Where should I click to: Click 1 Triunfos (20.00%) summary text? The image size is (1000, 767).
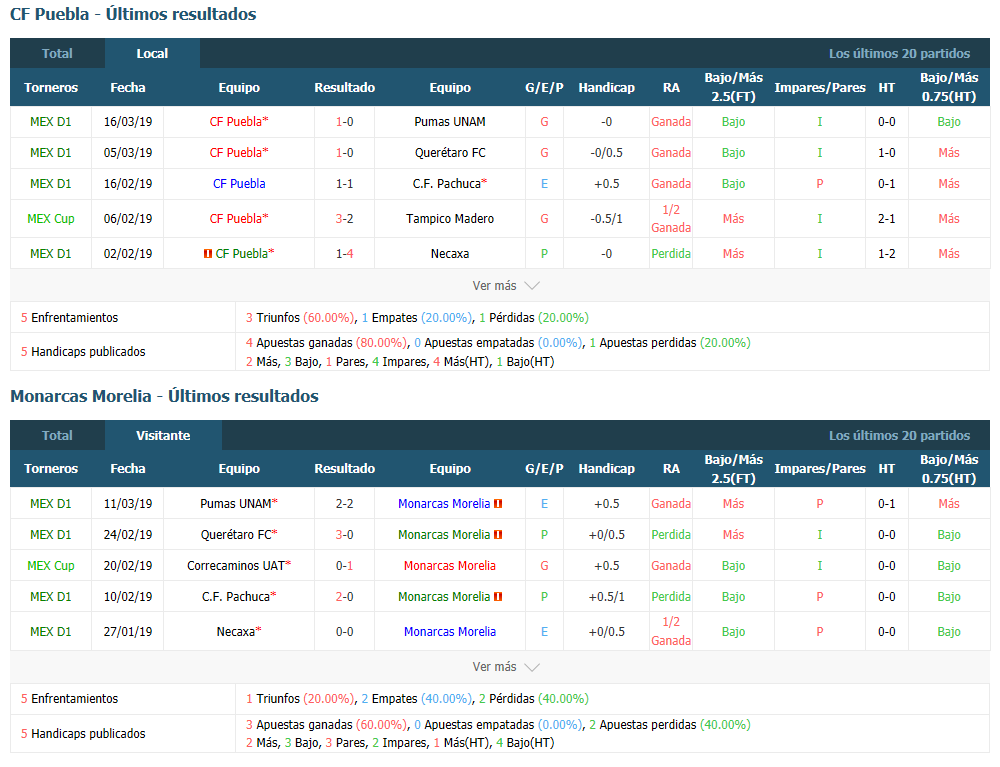pyautogui.click(x=300, y=699)
